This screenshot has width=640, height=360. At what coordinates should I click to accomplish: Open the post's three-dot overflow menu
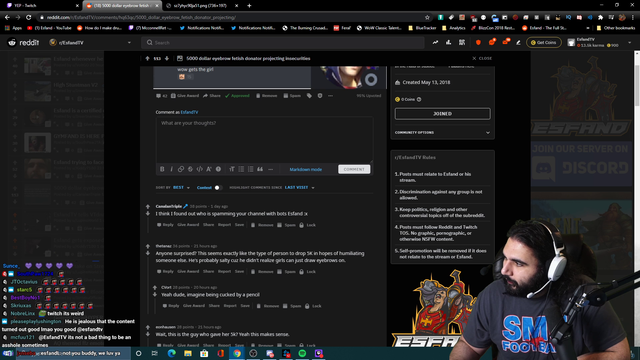point(330,96)
